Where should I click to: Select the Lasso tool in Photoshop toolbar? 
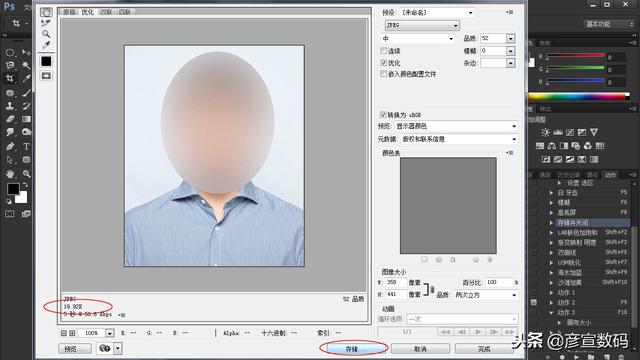click(10, 65)
